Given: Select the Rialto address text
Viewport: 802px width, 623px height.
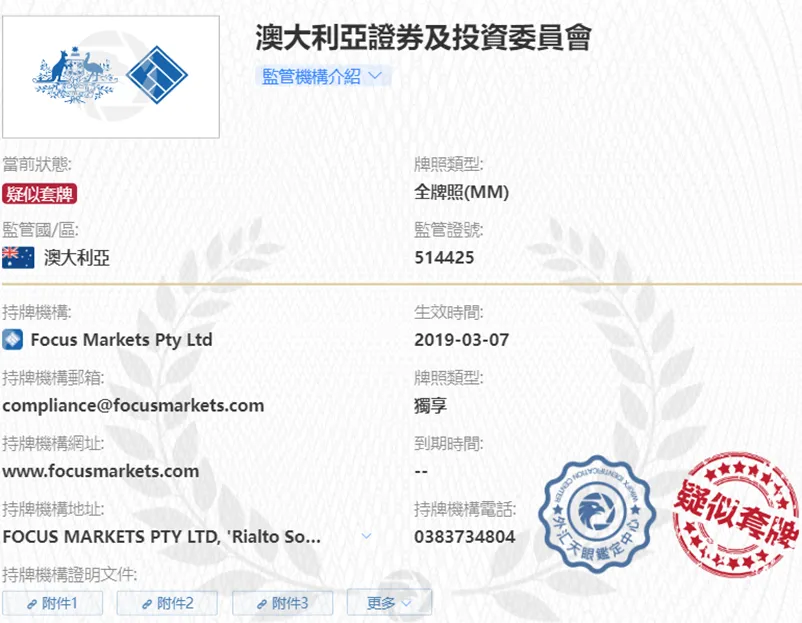Looking at the screenshot, I should click(x=162, y=537).
